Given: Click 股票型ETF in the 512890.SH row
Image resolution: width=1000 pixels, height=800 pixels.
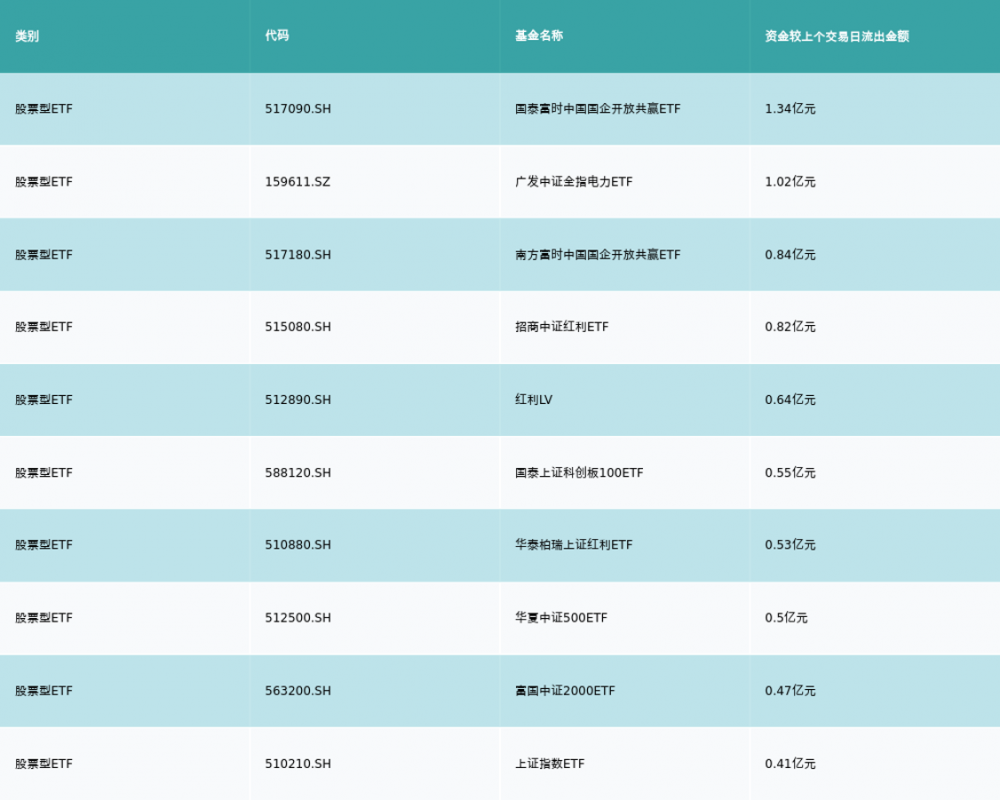Looking at the screenshot, I should tap(44, 400).
